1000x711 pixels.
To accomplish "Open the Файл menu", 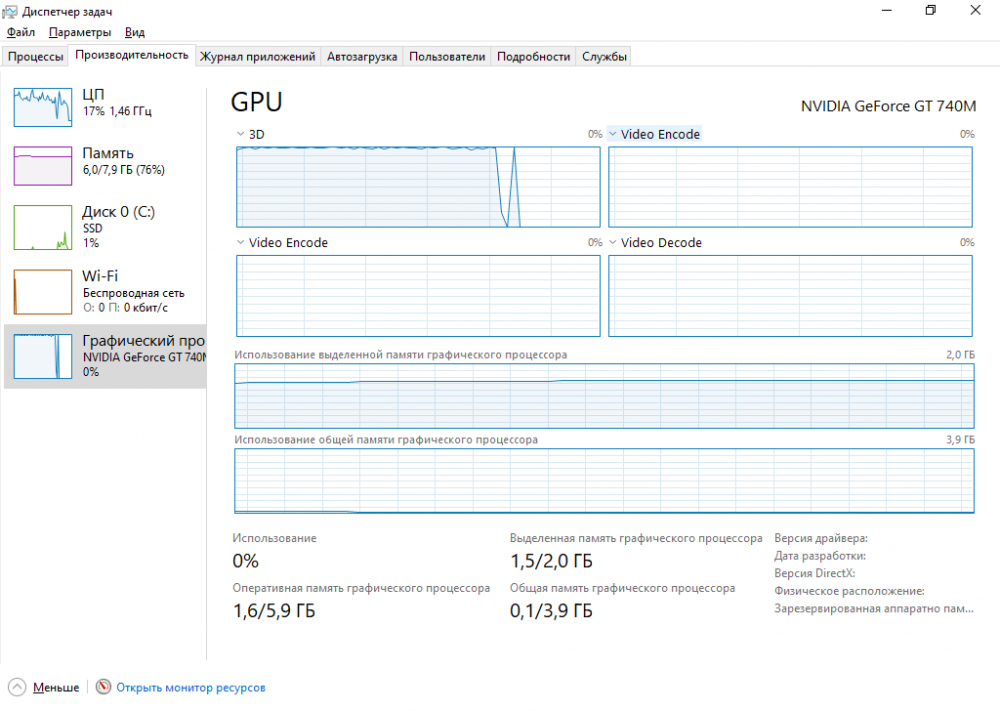I will [20, 32].
